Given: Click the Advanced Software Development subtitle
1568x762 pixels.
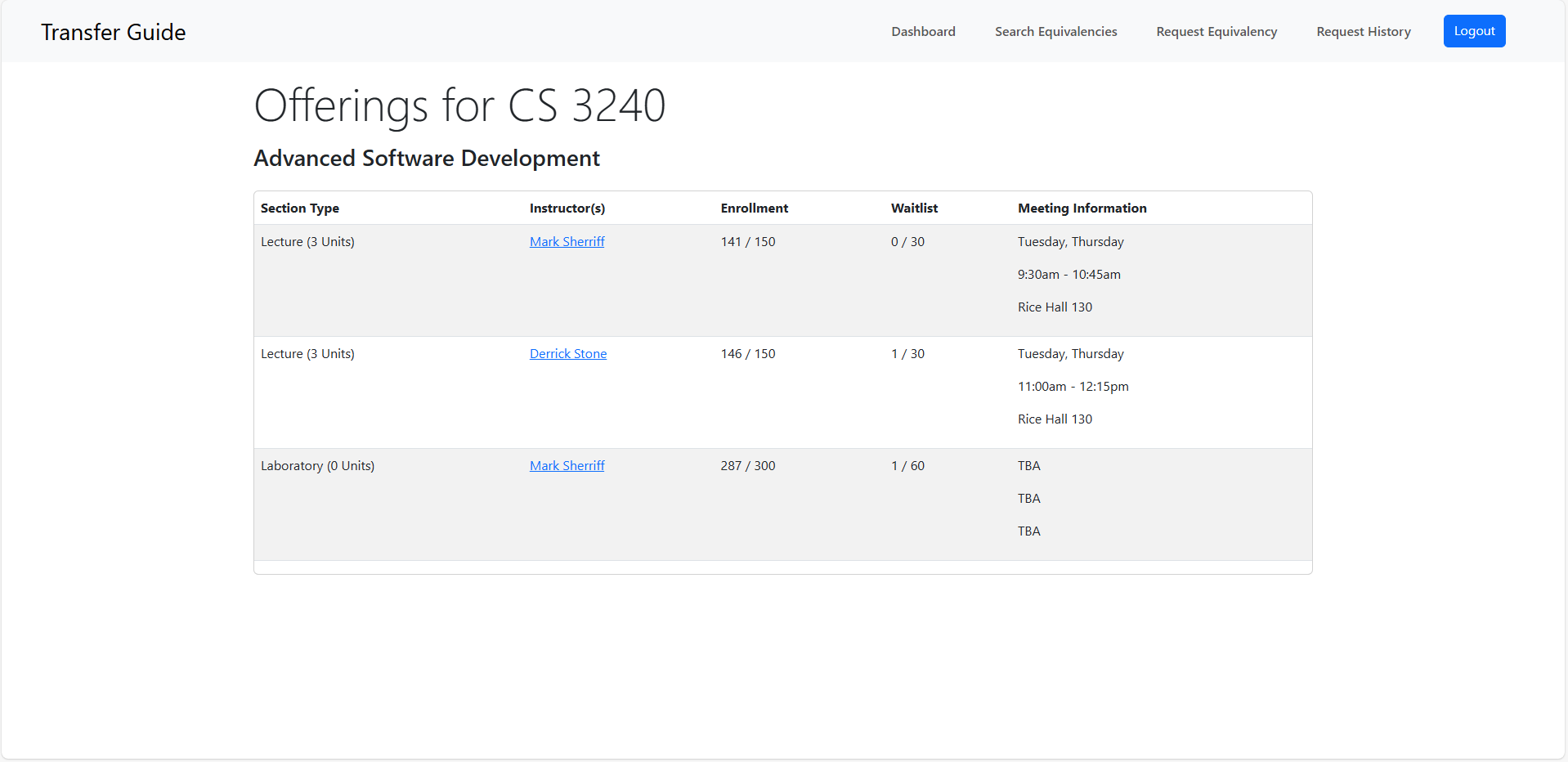Looking at the screenshot, I should point(426,158).
